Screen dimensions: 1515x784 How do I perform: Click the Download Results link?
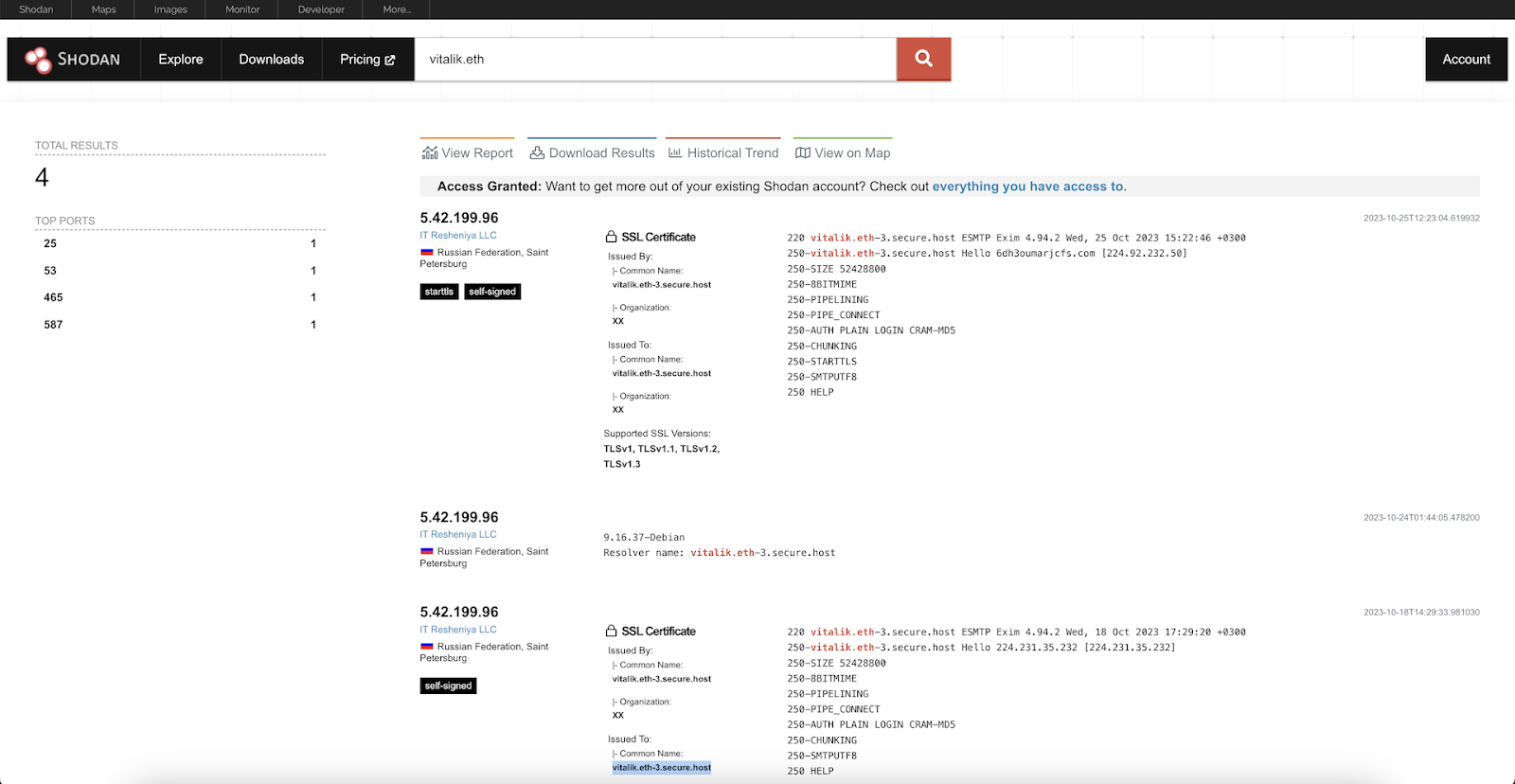coord(593,152)
